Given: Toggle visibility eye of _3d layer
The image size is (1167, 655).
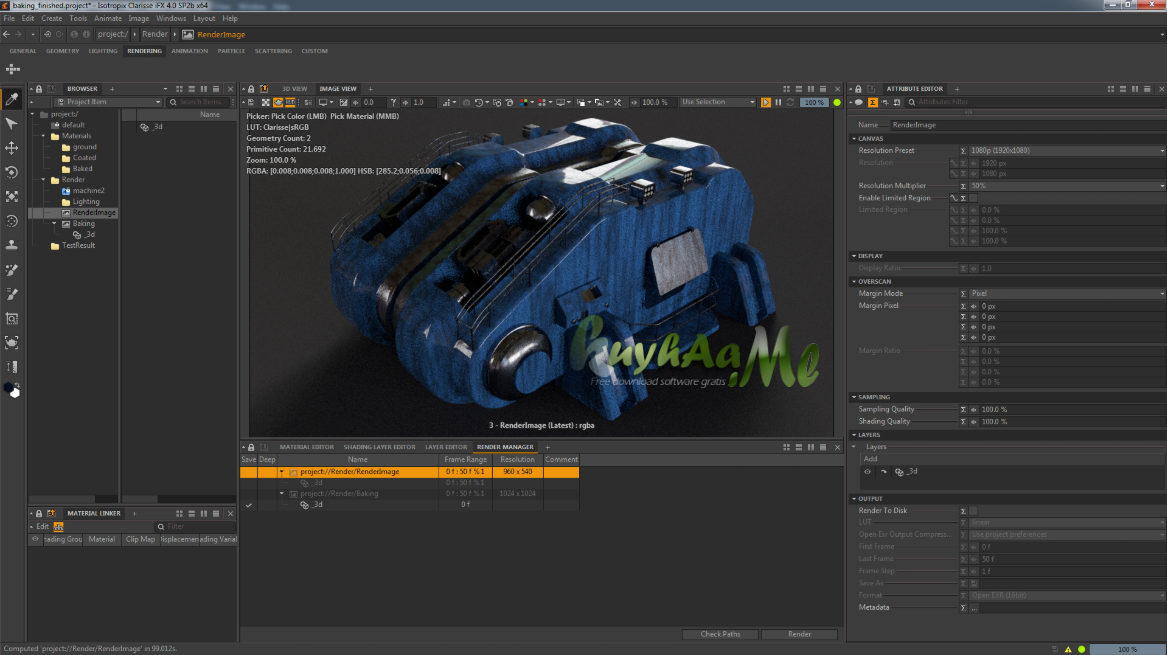Looking at the screenshot, I should 867,471.
